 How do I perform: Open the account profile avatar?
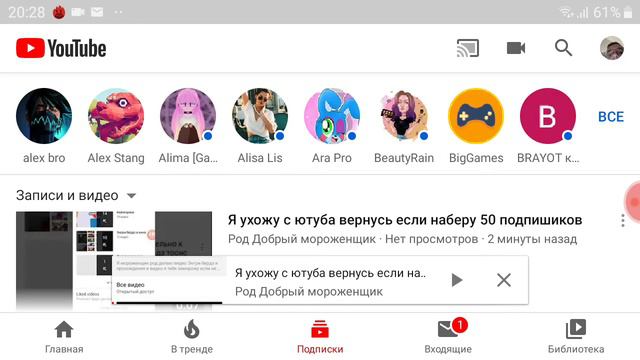611,48
